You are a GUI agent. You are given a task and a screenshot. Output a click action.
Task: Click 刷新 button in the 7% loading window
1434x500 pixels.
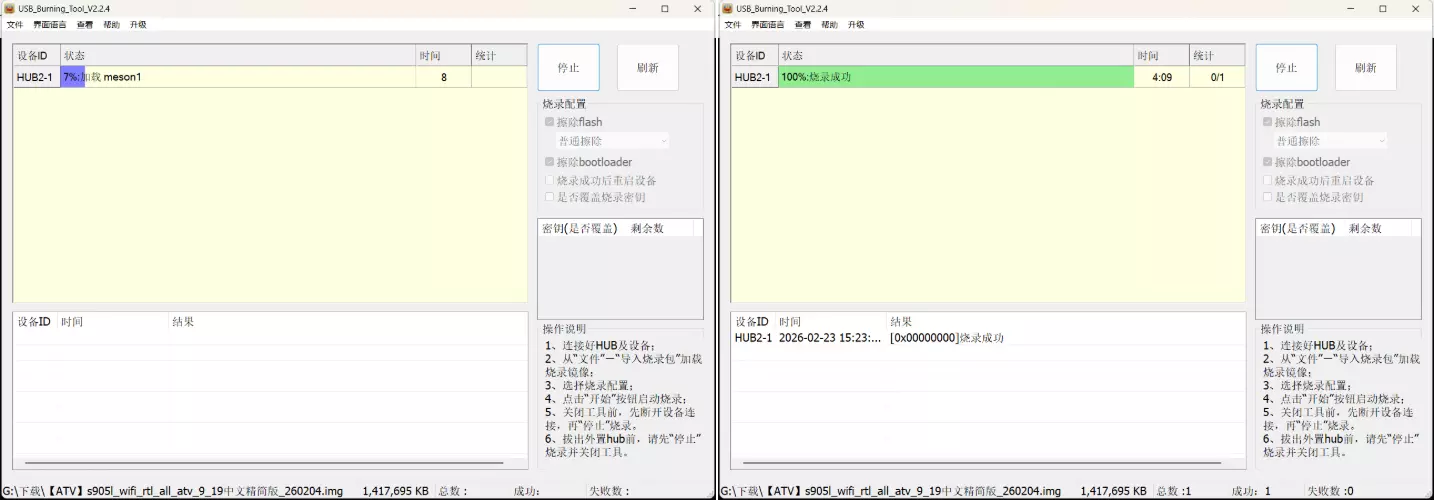(x=648, y=68)
